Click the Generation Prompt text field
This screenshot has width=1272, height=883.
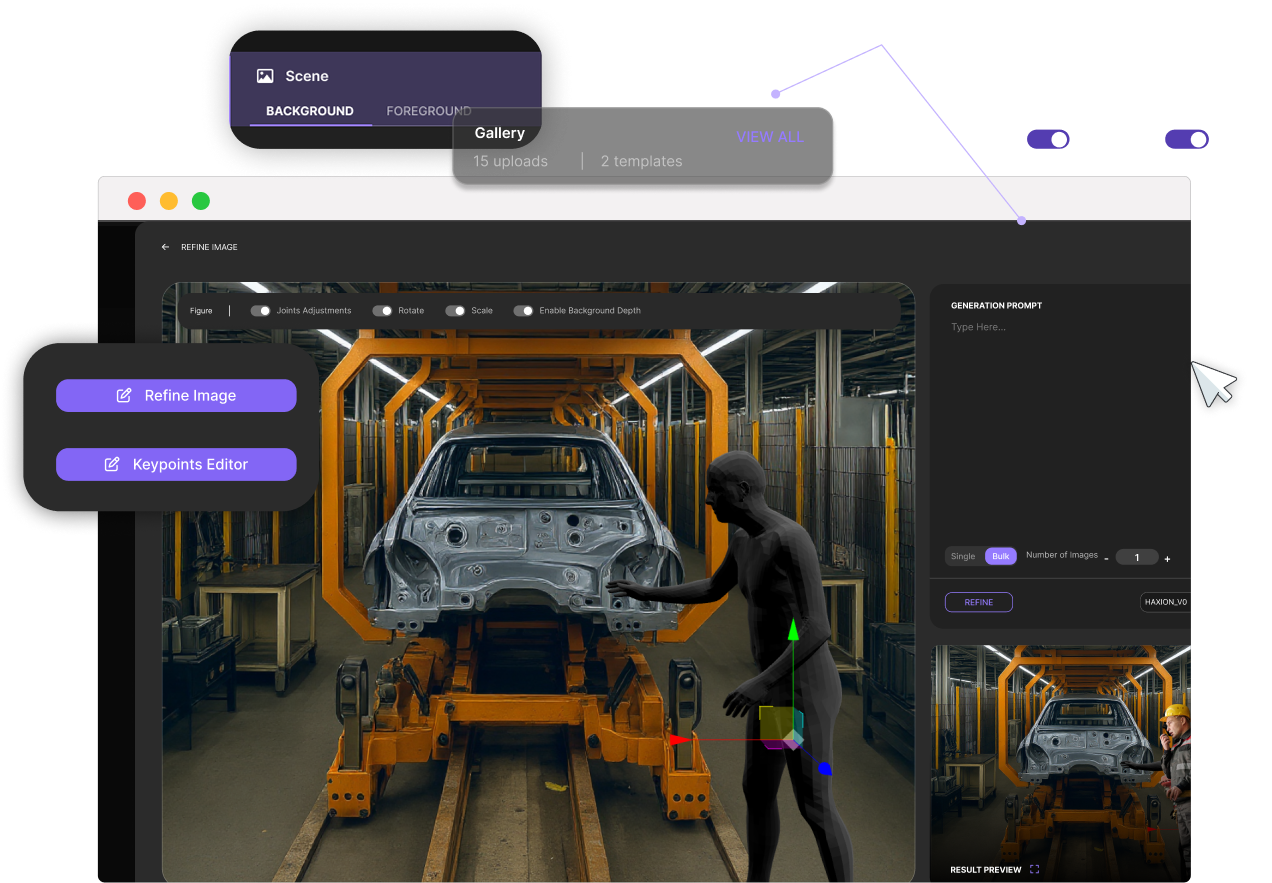point(1060,420)
